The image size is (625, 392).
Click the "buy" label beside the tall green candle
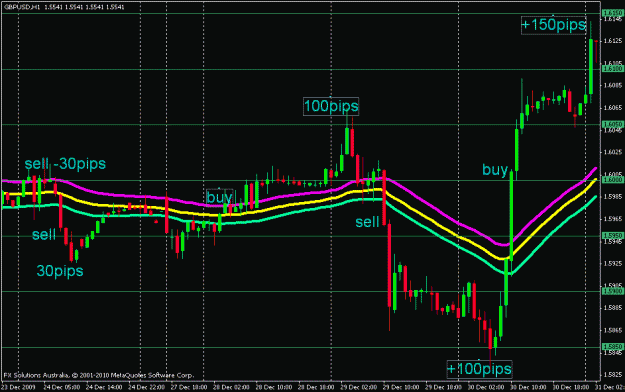(495, 170)
